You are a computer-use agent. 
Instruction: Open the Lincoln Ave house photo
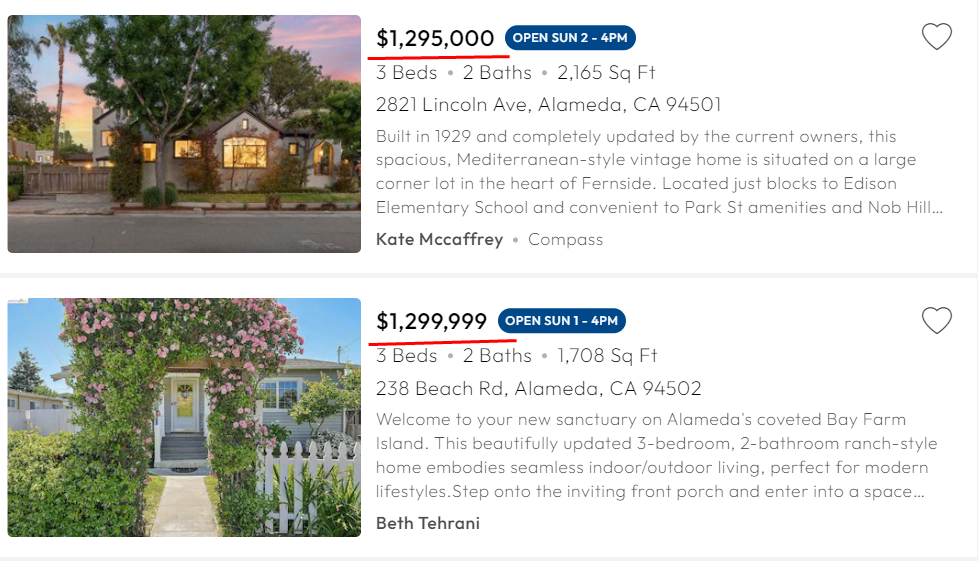[x=184, y=134]
